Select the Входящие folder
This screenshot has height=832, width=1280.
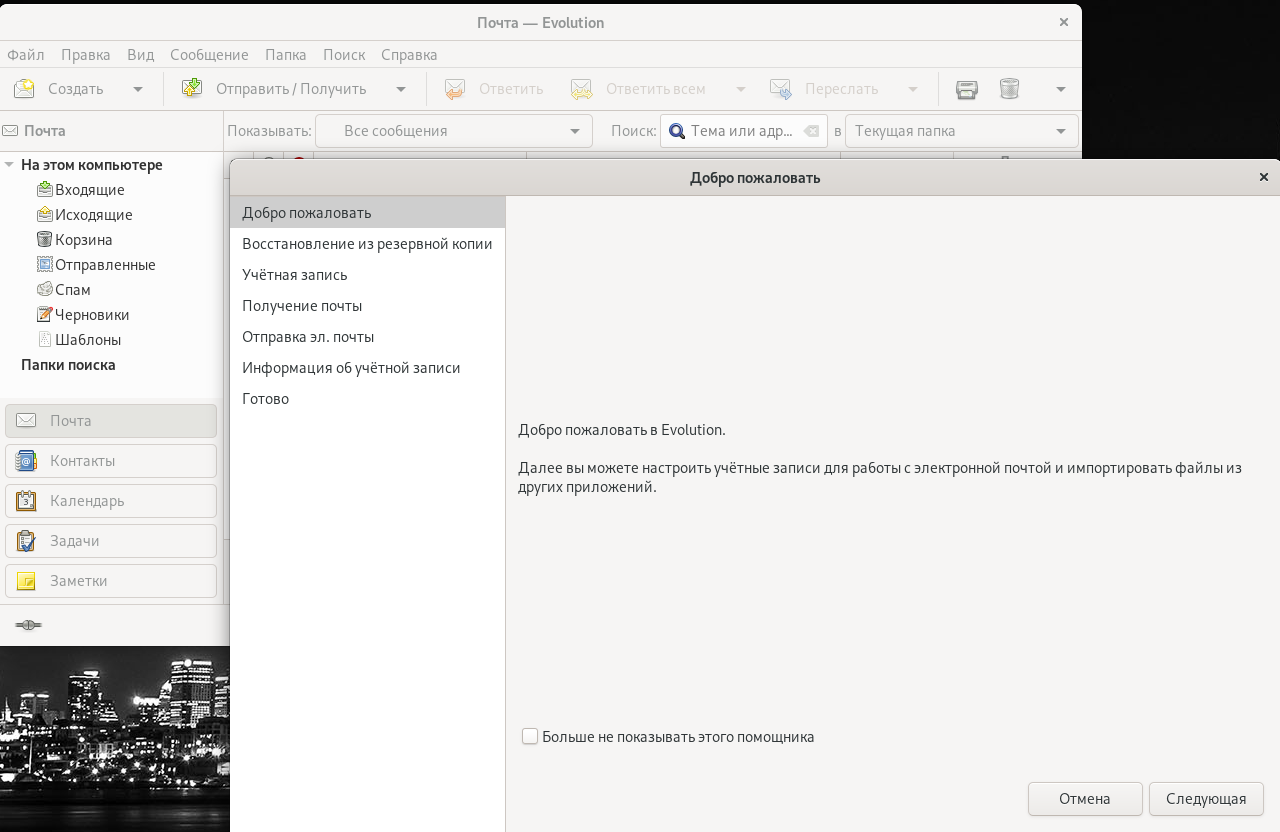pos(90,190)
